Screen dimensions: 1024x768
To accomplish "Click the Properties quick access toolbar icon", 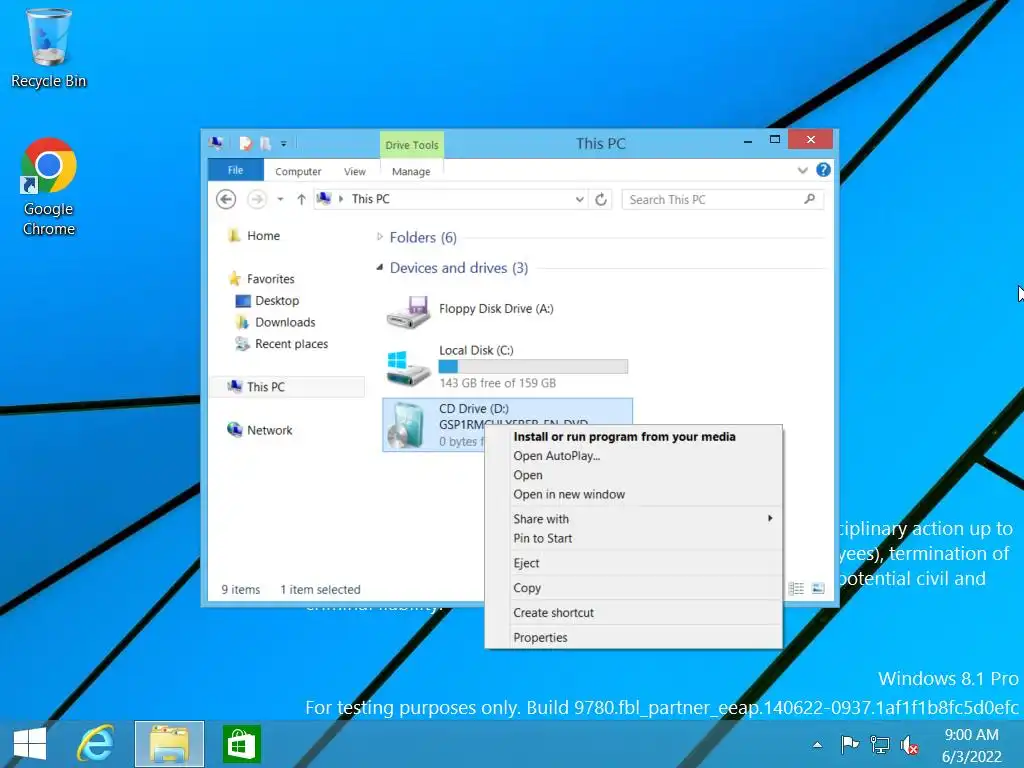I will (x=246, y=143).
